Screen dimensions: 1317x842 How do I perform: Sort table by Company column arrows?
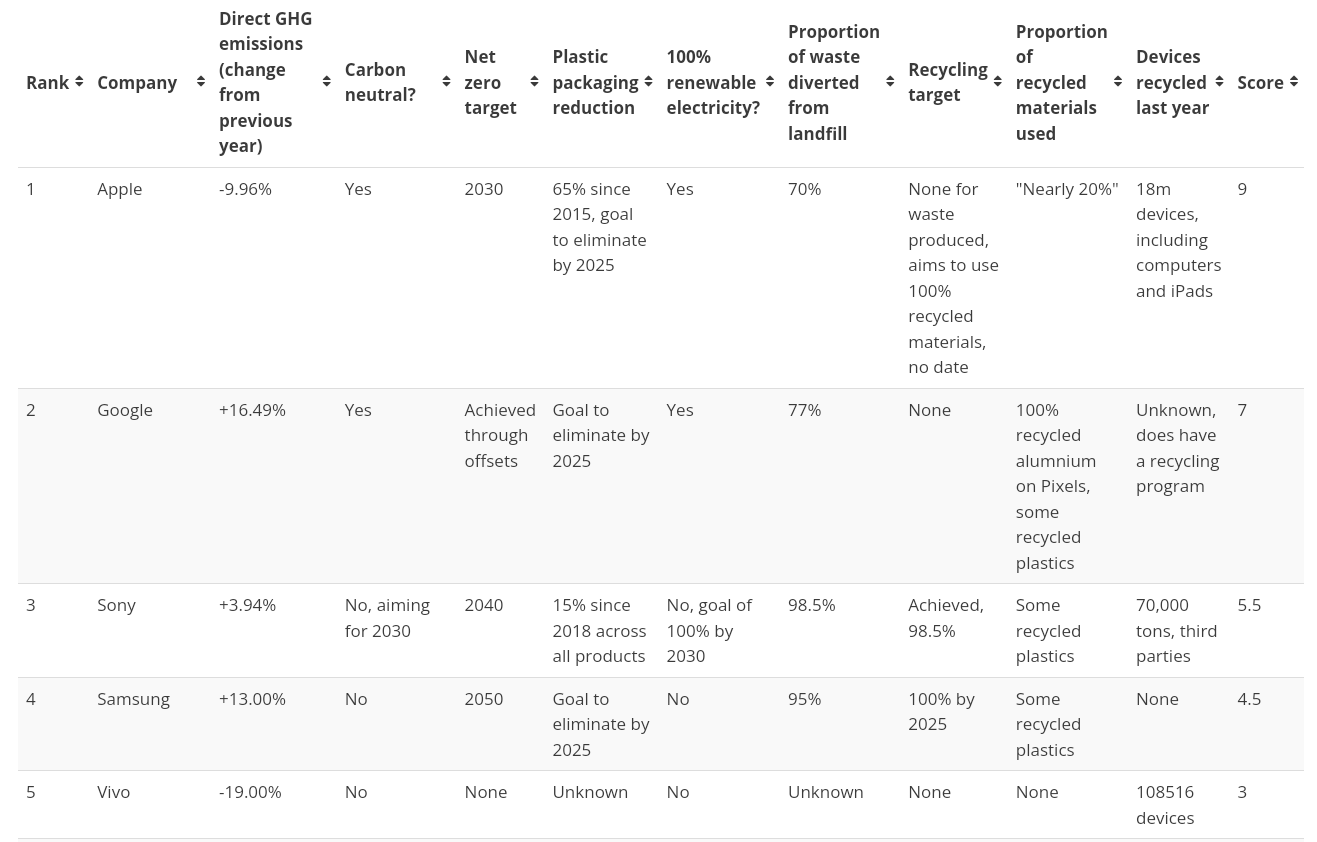tap(201, 82)
